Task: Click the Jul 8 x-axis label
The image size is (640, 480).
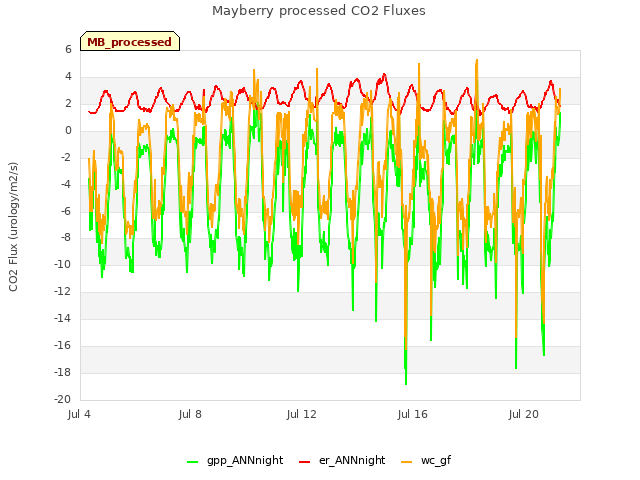Action: pos(190,414)
